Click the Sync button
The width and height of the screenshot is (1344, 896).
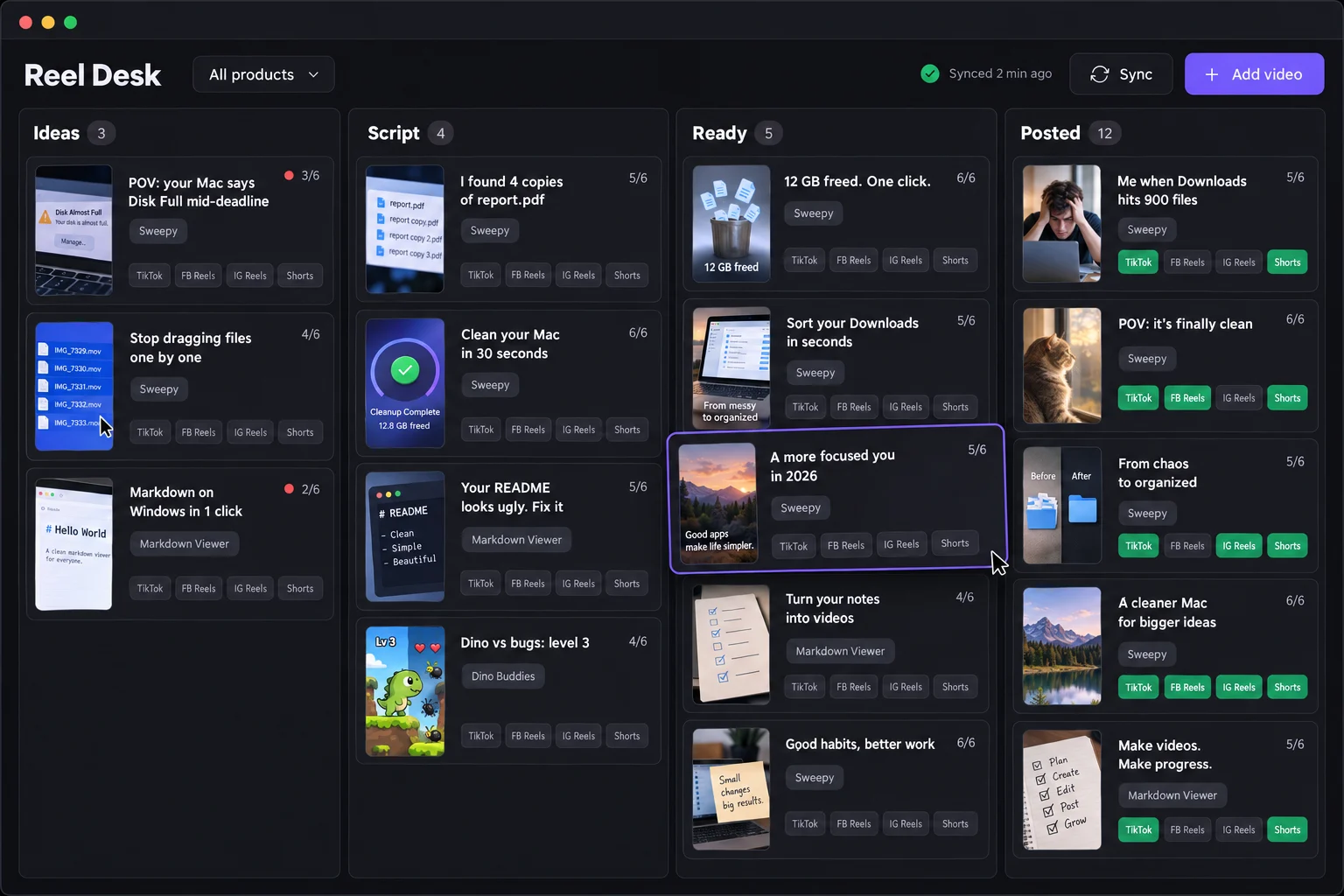point(1122,74)
